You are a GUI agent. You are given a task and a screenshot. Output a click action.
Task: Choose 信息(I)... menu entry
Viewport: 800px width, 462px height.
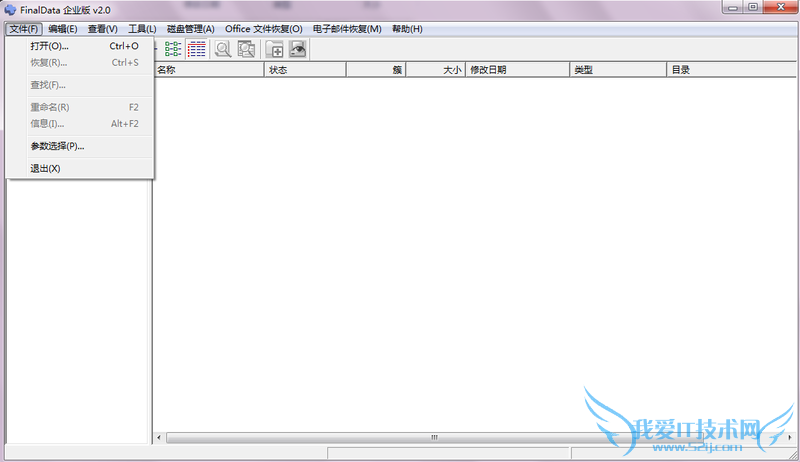click(80, 123)
